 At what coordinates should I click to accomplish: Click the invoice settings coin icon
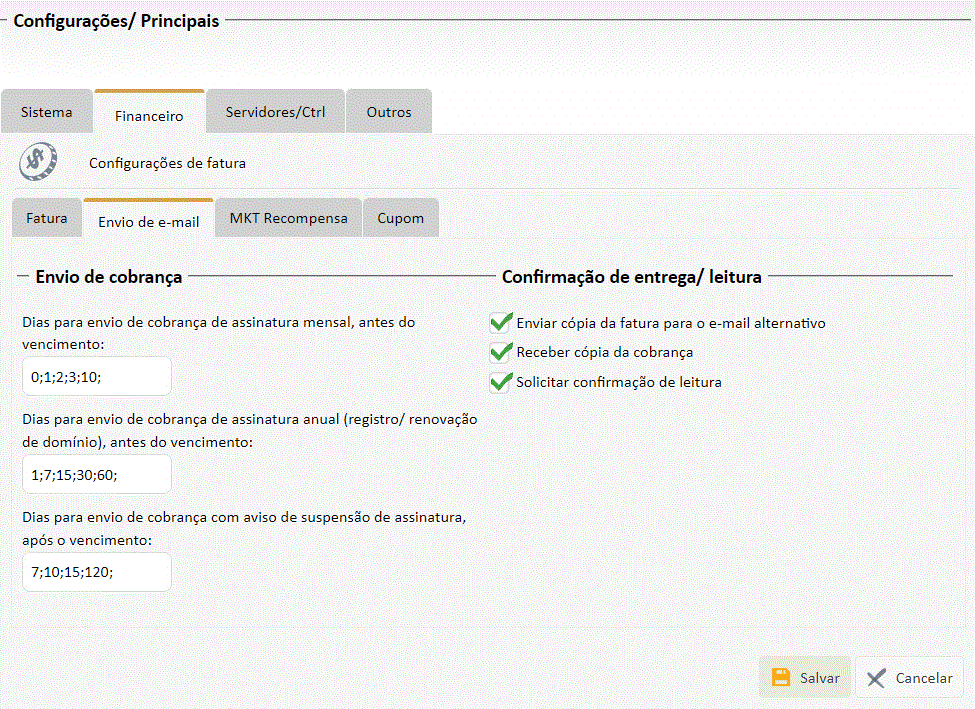coord(39,162)
